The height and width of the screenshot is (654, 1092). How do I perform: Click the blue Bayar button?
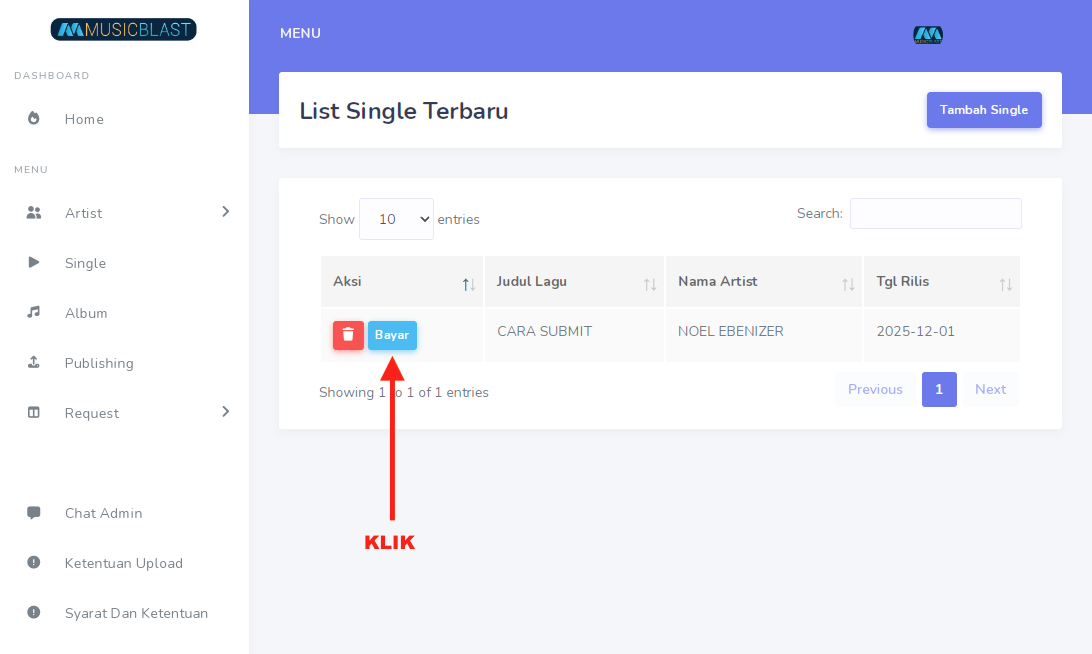(x=392, y=335)
